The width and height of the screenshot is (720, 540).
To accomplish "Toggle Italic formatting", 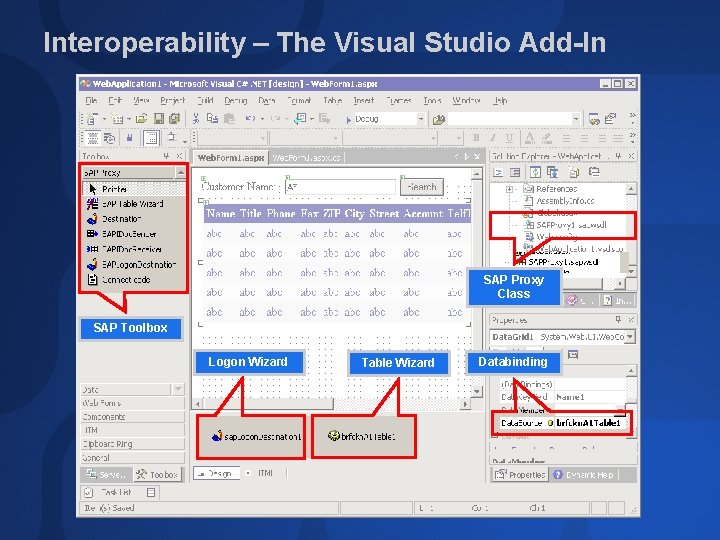I will 493,138.
